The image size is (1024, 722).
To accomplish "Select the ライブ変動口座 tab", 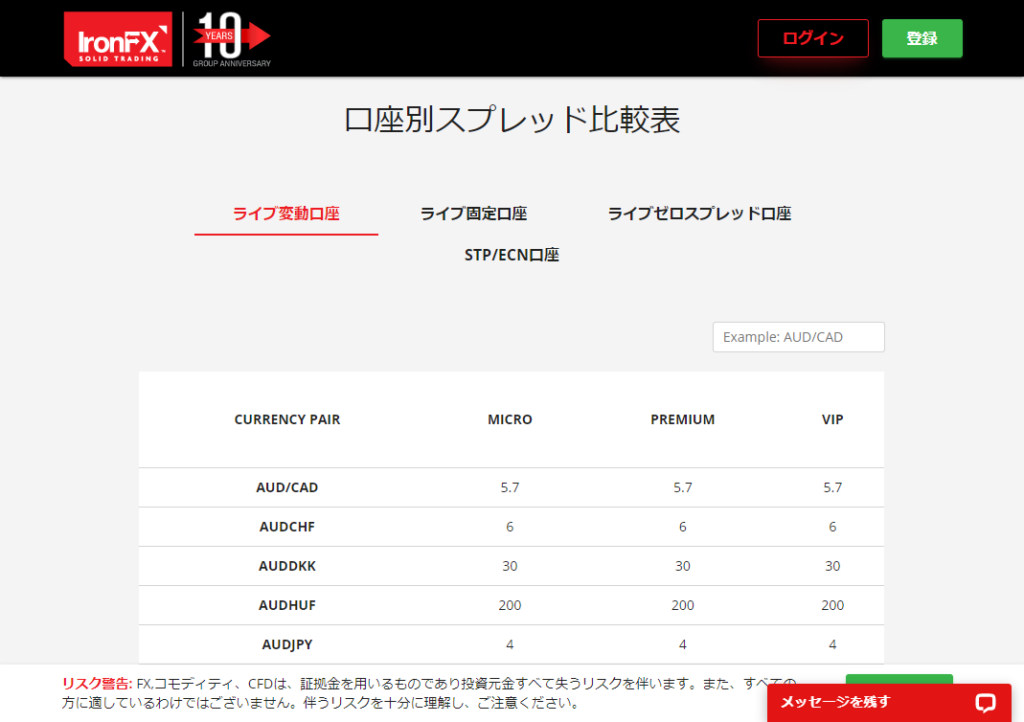I will click(286, 213).
